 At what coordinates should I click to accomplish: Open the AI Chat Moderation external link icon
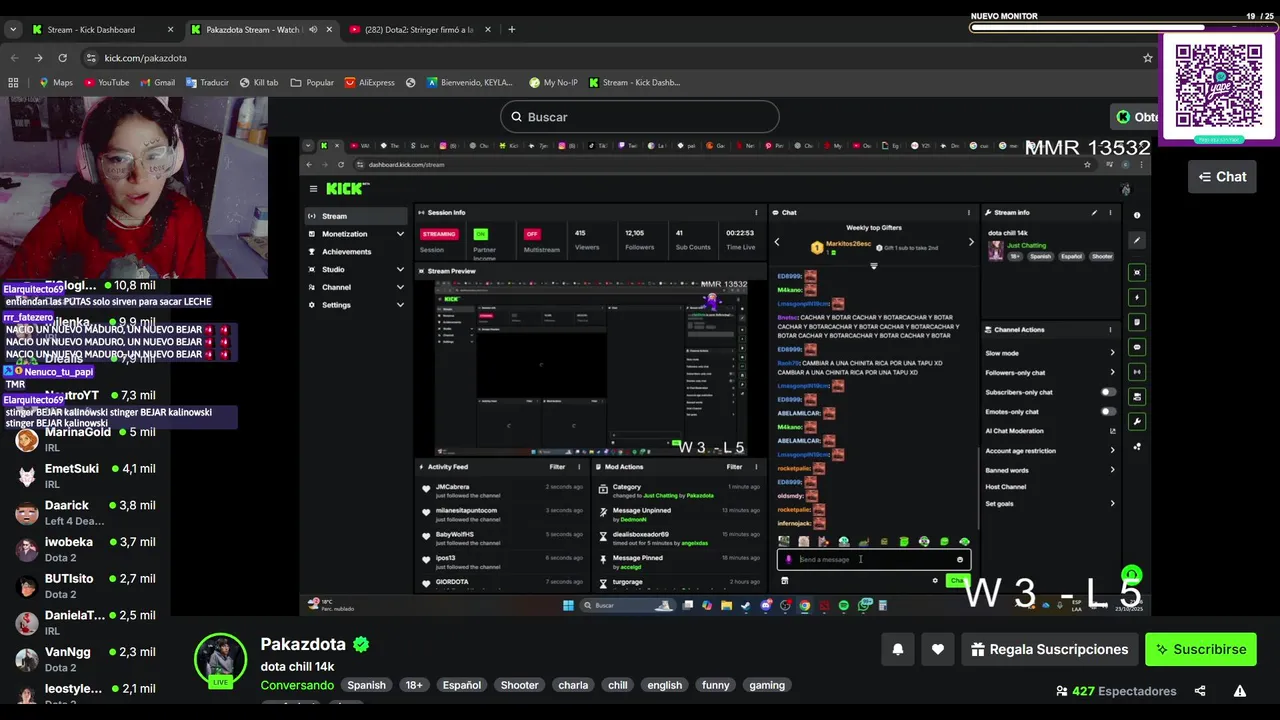[x=1112, y=431]
